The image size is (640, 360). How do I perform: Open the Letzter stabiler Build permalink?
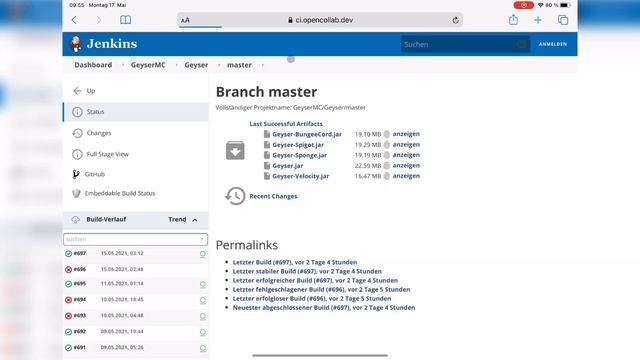tap(307, 271)
